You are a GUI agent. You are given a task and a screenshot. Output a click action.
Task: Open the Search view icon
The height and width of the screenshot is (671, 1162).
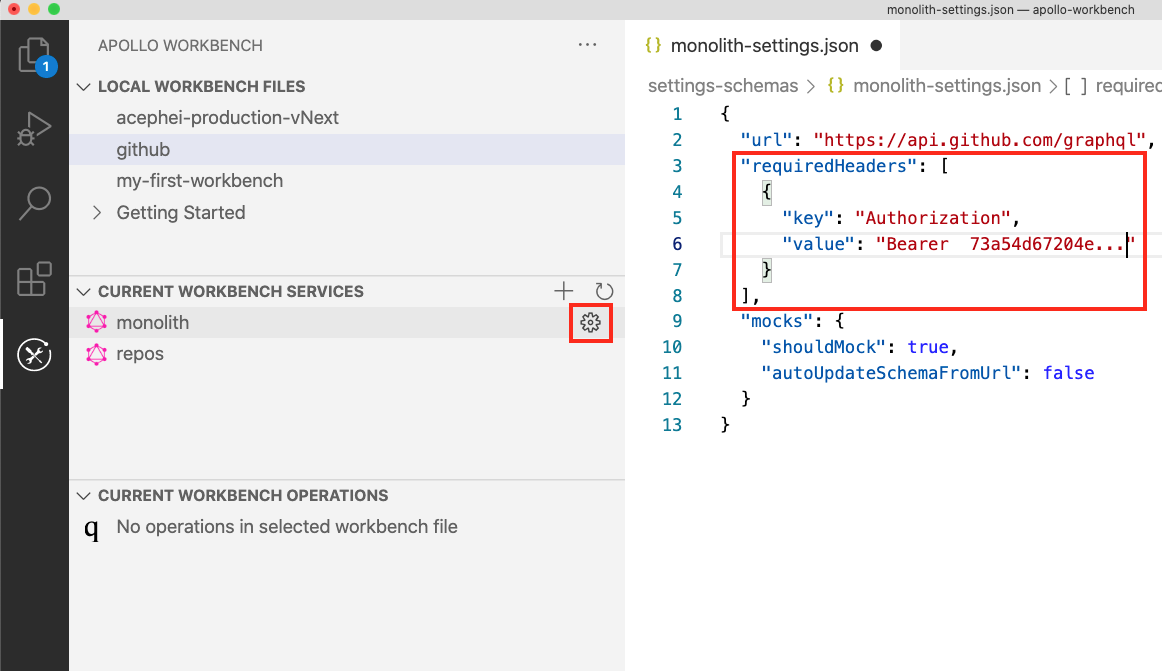[34, 203]
